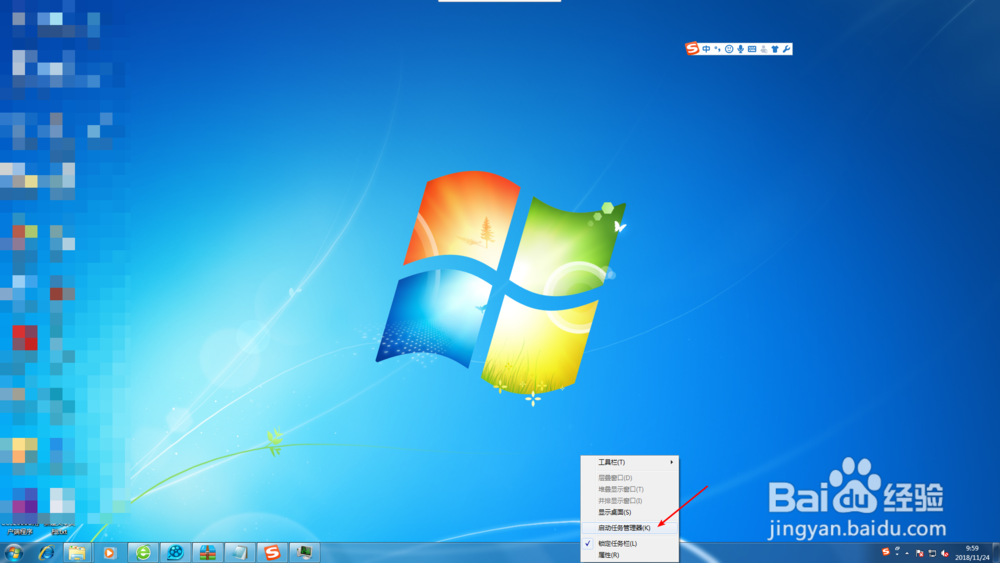Open clock showing 9:59 2018/11/24
The image size is (1000, 563).
(x=972, y=553)
